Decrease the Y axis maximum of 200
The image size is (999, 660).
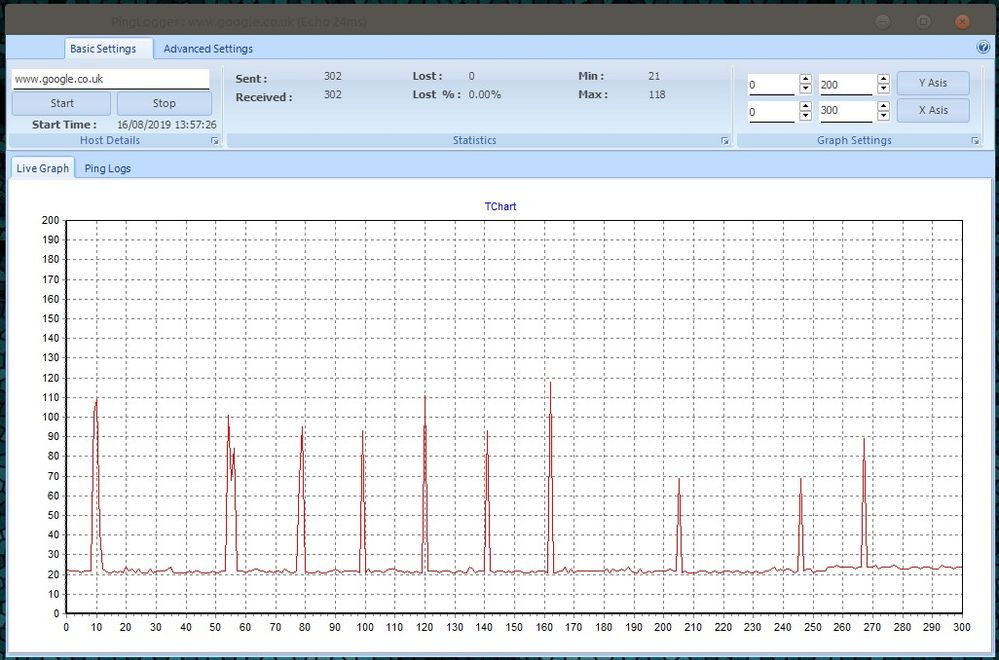[x=883, y=90]
